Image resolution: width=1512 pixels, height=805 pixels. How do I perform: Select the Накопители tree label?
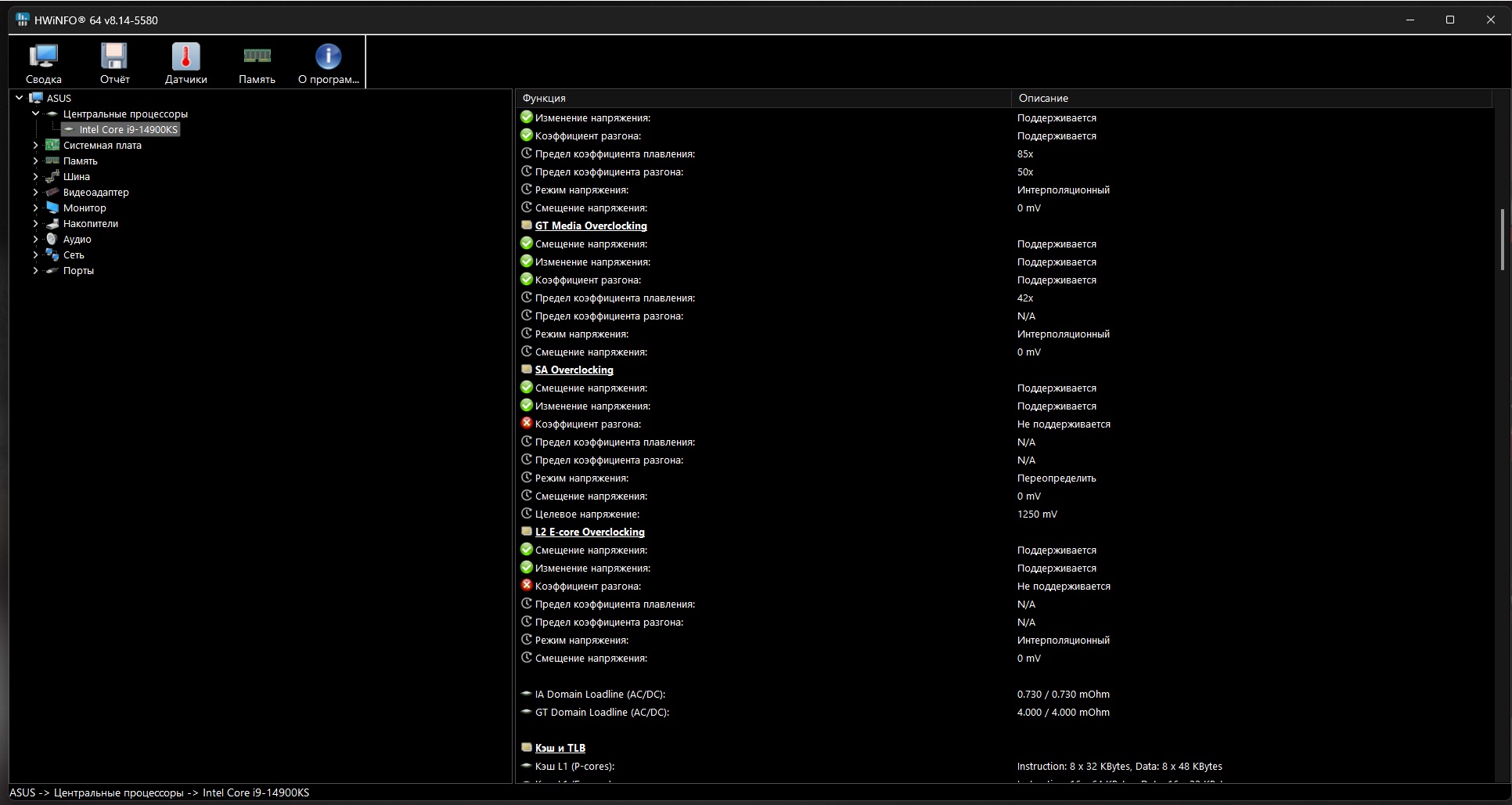click(91, 223)
